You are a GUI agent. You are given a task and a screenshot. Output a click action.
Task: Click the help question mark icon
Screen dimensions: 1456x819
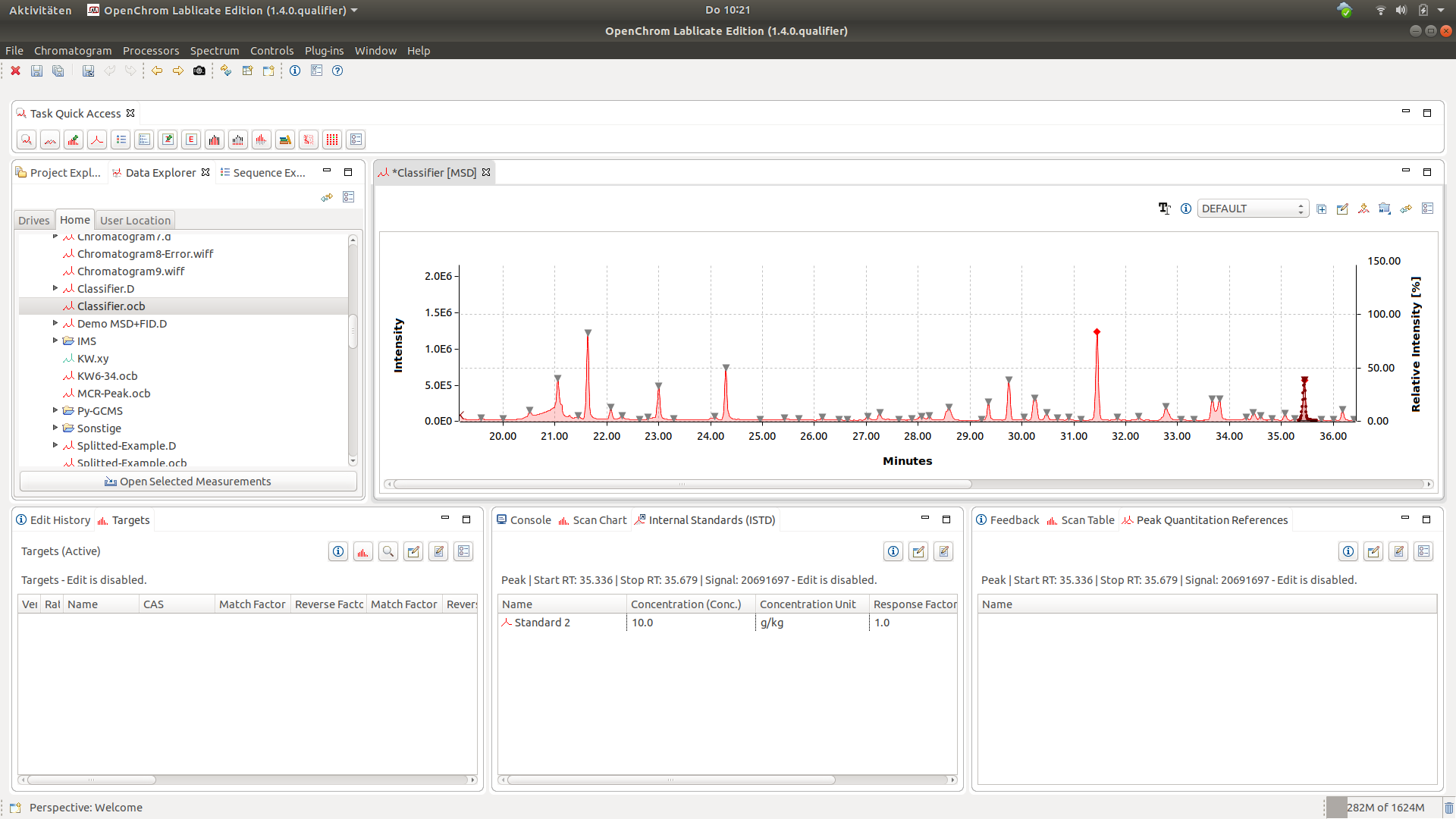(x=337, y=71)
